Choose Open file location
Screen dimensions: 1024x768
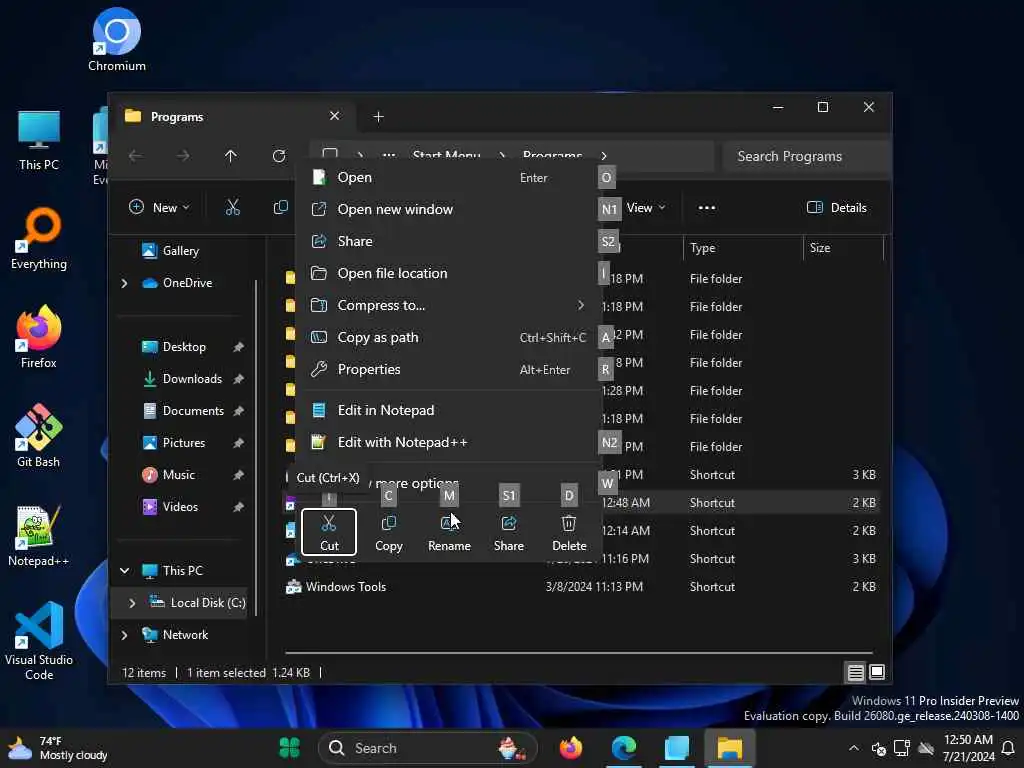point(449,273)
